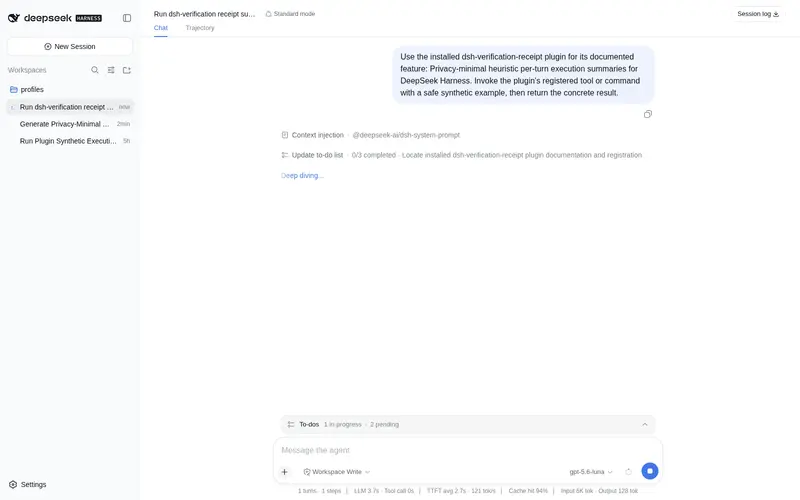Click the session title in header
Screen dimensions: 800x500
pos(205,14)
